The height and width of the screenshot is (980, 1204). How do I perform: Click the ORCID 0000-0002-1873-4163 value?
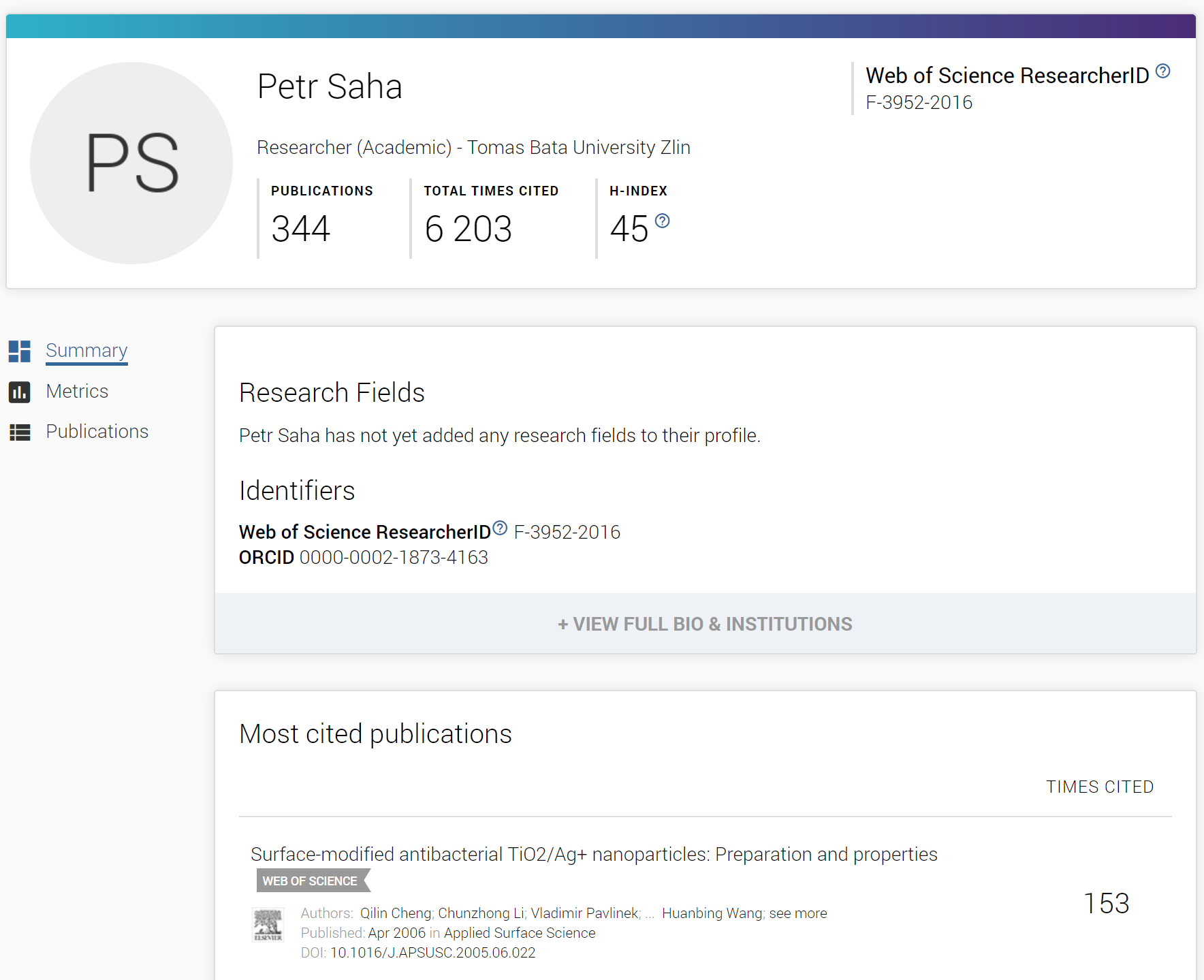tap(394, 558)
